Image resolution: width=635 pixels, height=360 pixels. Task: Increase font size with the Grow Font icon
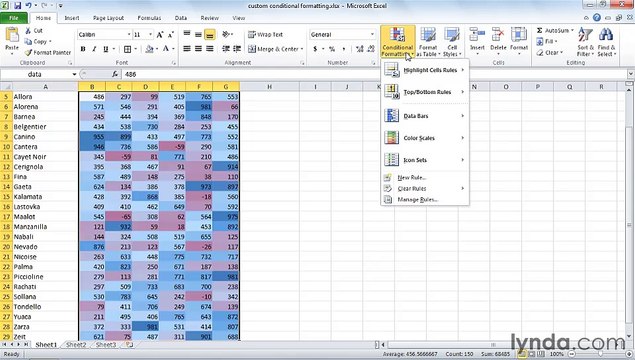[x=160, y=35]
